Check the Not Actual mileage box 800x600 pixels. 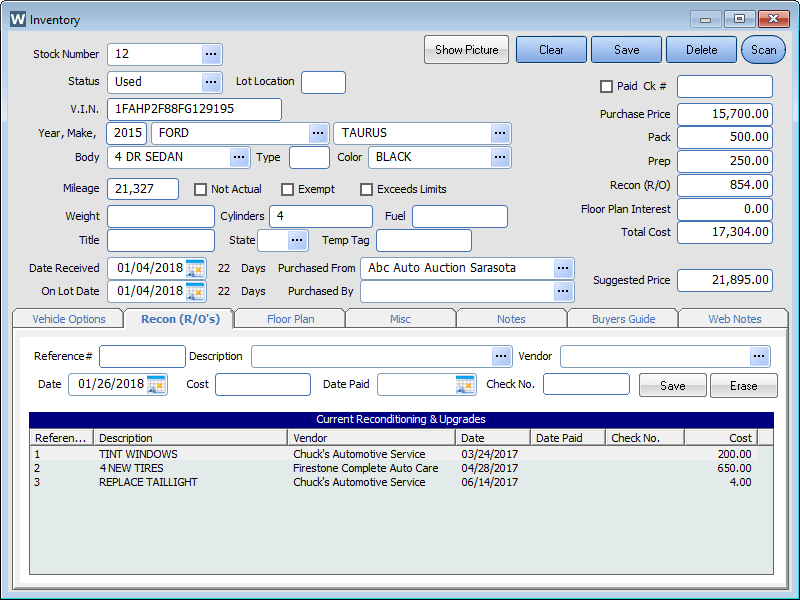coord(200,189)
